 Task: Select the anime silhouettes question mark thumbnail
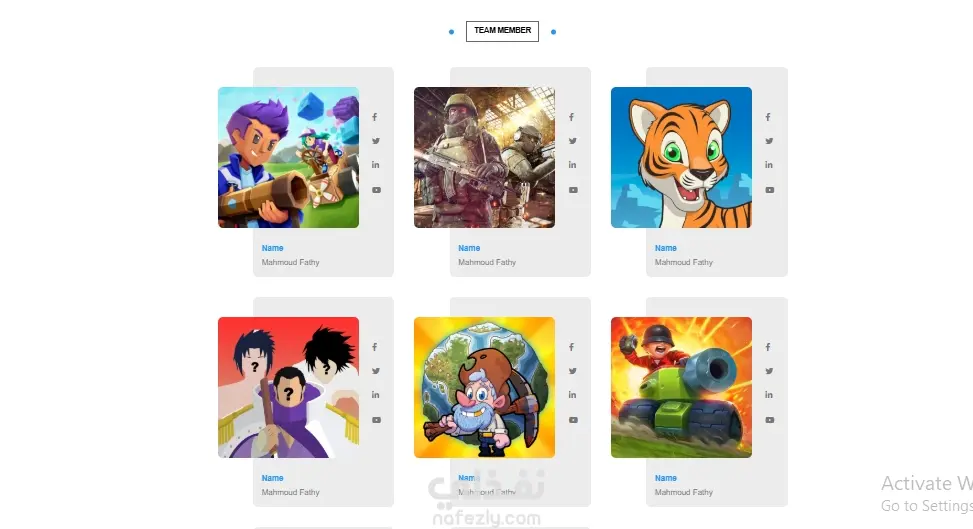click(x=289, y=387)
